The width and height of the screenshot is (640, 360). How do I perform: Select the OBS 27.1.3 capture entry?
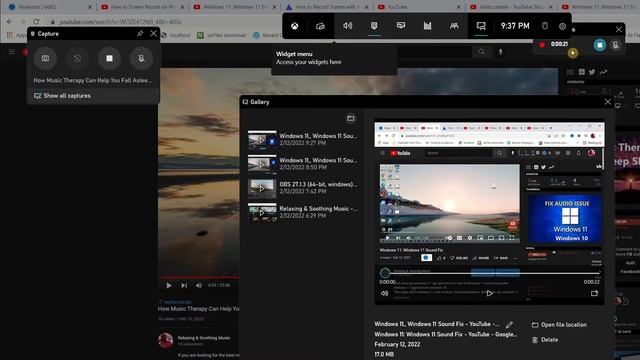point(303,188)
